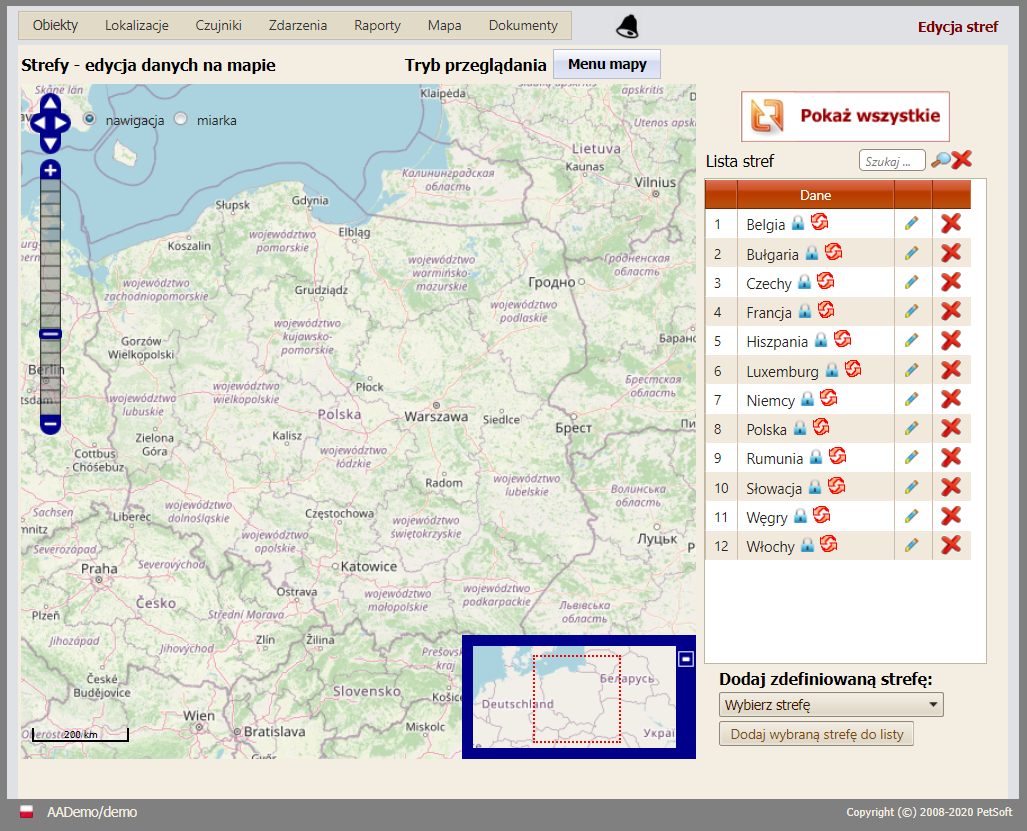Image resolution: width=1027 pixels, height=831 pixels.
Task: Click the Pokaż wszystkie button
Action: coord(845,116)
